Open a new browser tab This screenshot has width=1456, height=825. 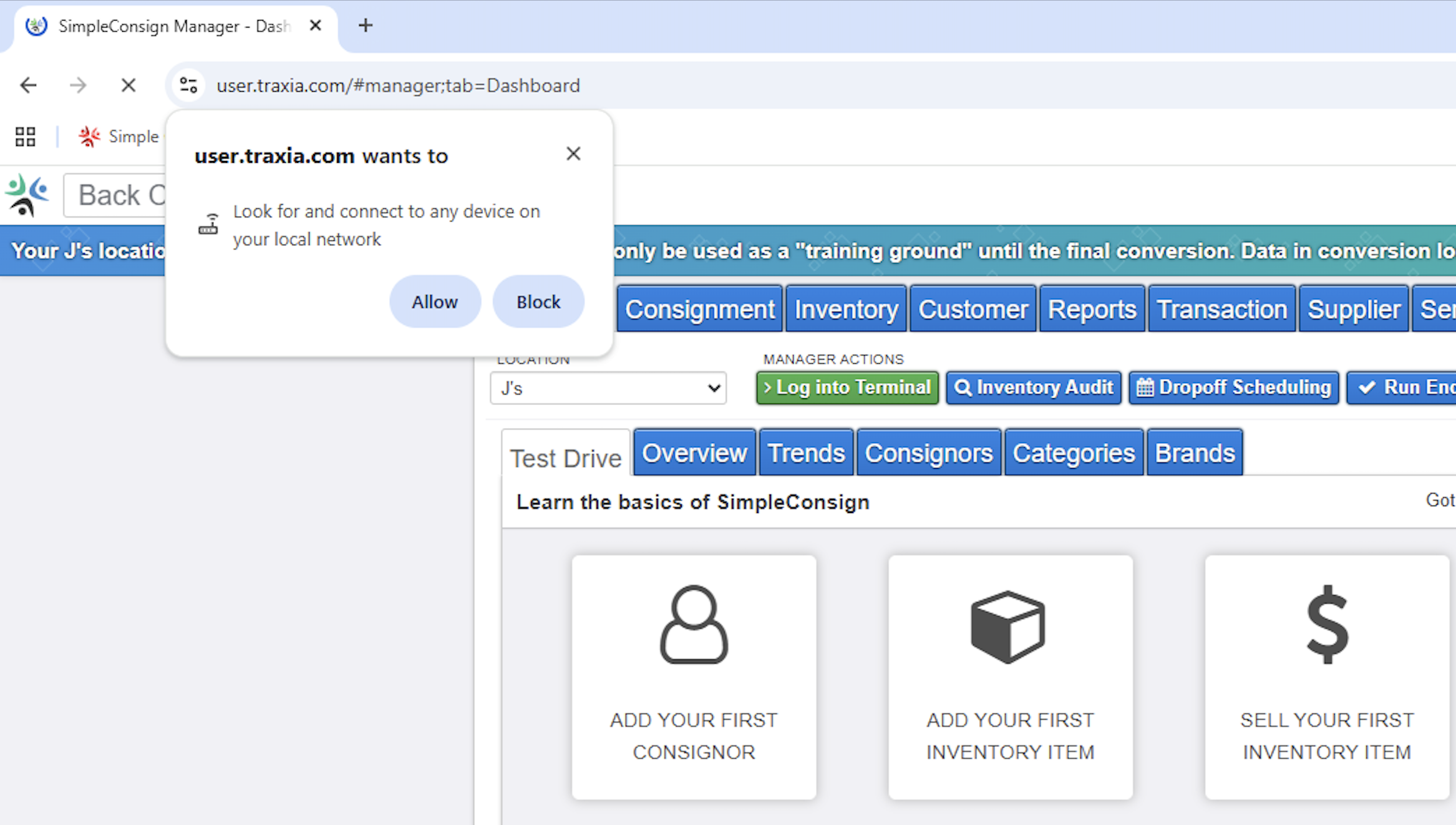click(366, 26)
